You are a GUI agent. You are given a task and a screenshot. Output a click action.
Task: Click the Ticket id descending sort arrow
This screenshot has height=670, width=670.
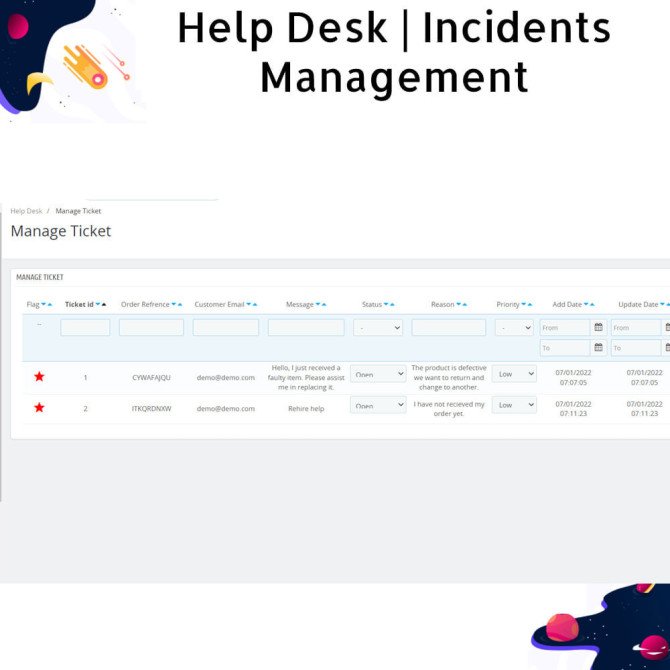98,304
